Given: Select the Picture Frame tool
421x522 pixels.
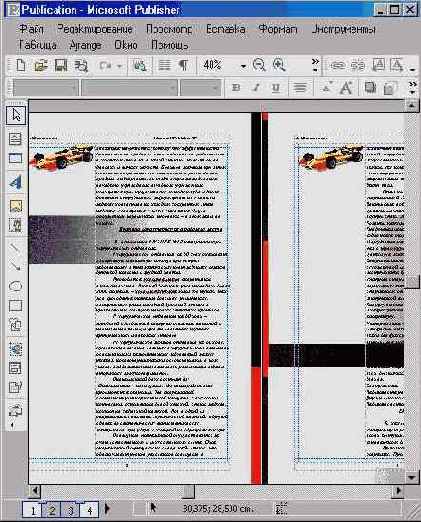Looking at the screenshot, I should (16, 206).
